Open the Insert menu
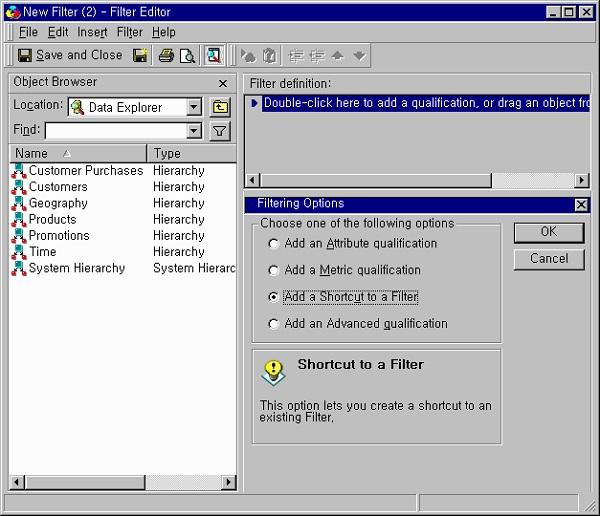 click(x=92, y=32)
